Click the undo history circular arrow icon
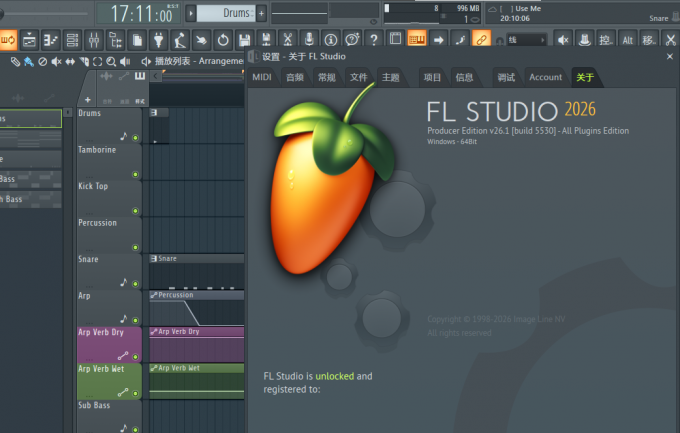The image size is (680, 433). (x=223, y=40)
